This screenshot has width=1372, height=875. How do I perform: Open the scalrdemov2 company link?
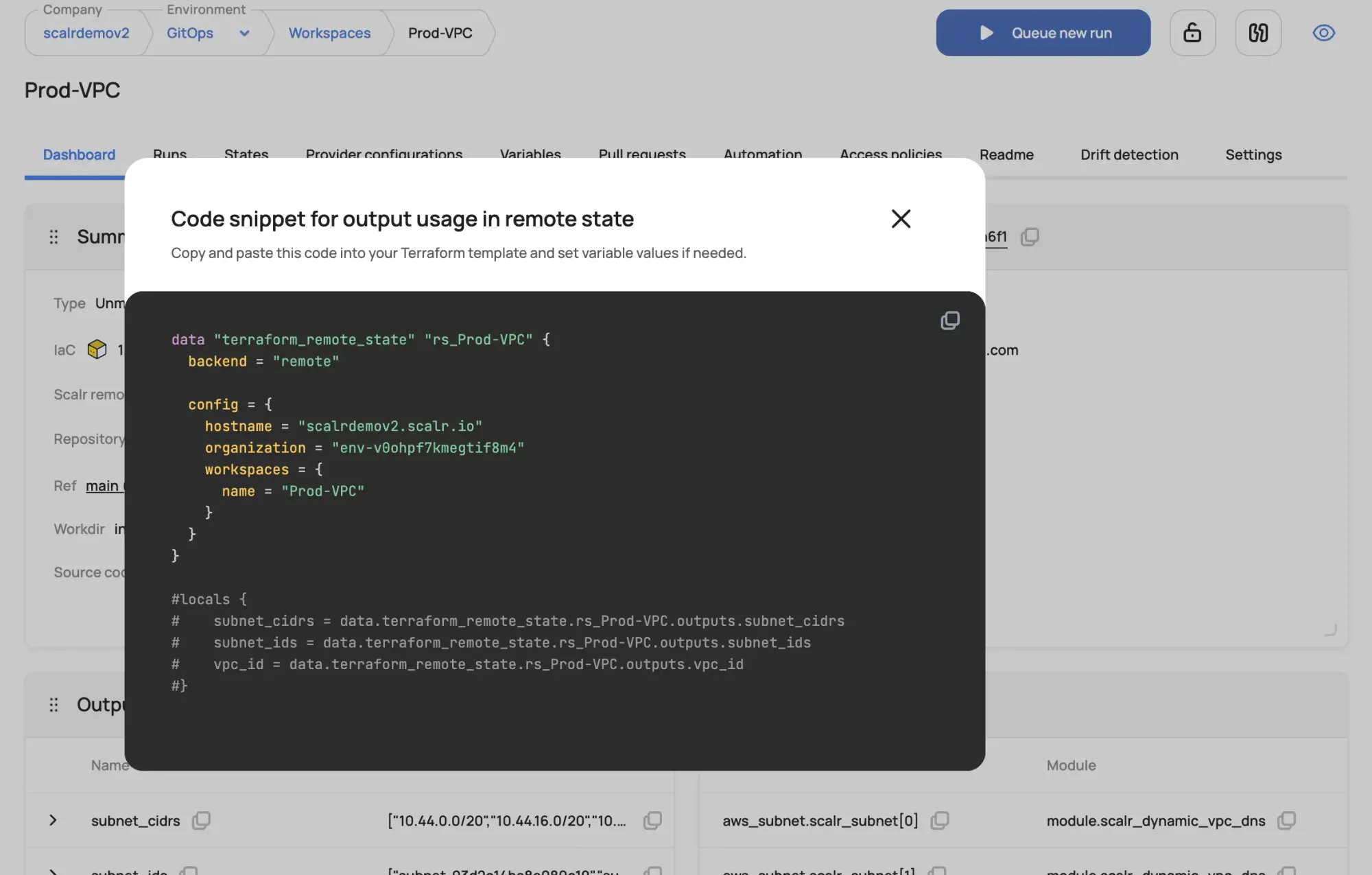click(x=86, y=33)
